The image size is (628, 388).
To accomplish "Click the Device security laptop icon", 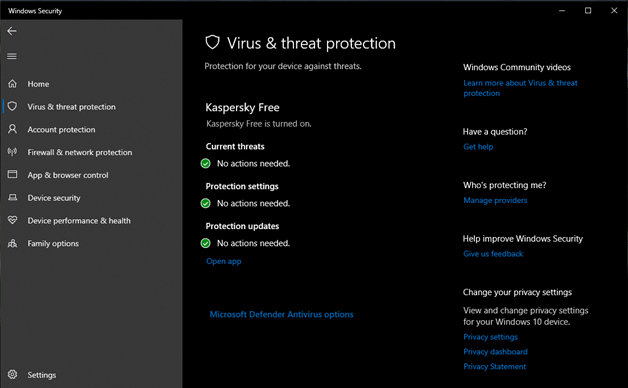I will 12,197.
